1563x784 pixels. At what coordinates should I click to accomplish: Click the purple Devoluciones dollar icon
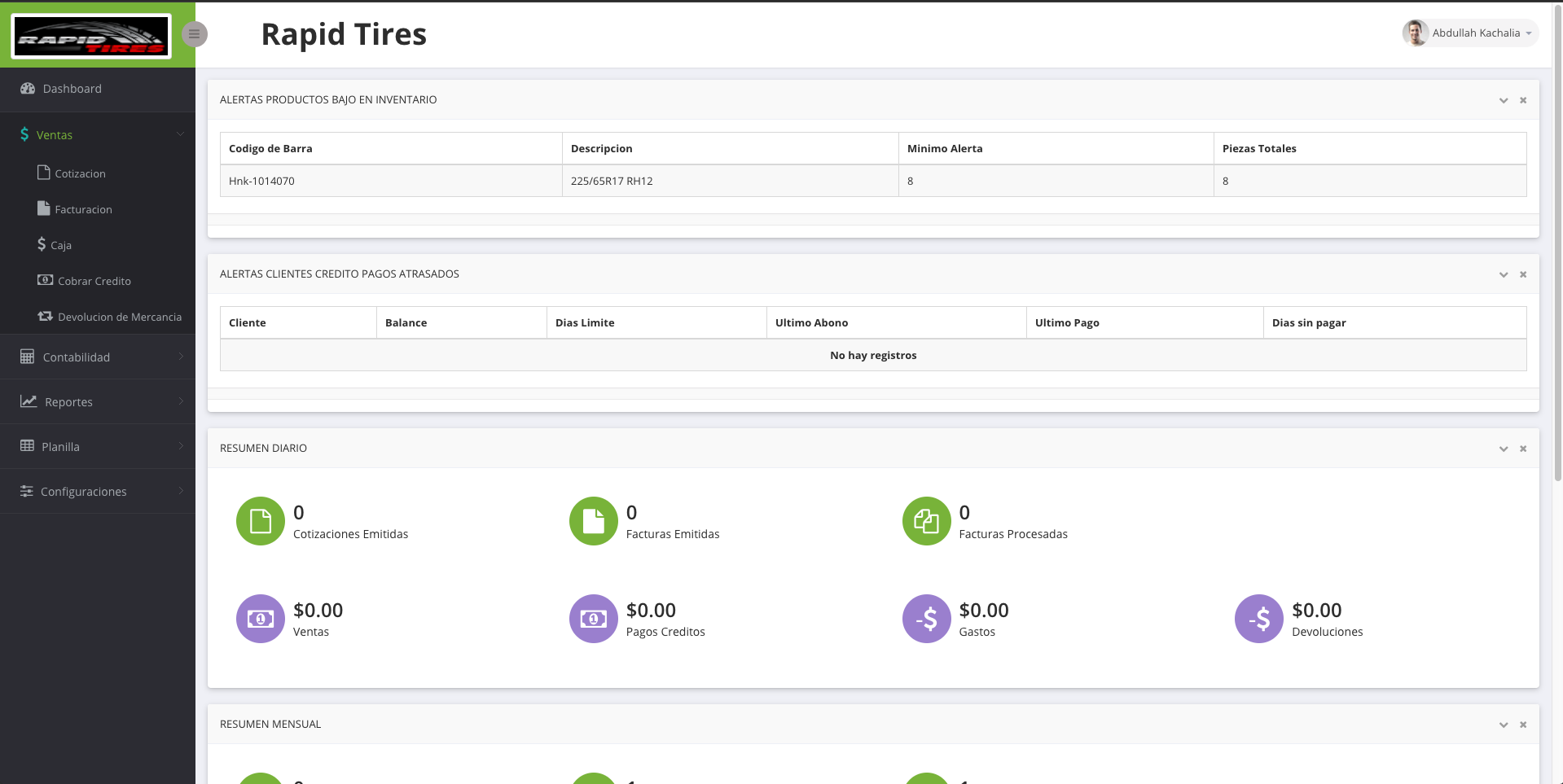click(x=1258, y=619)
